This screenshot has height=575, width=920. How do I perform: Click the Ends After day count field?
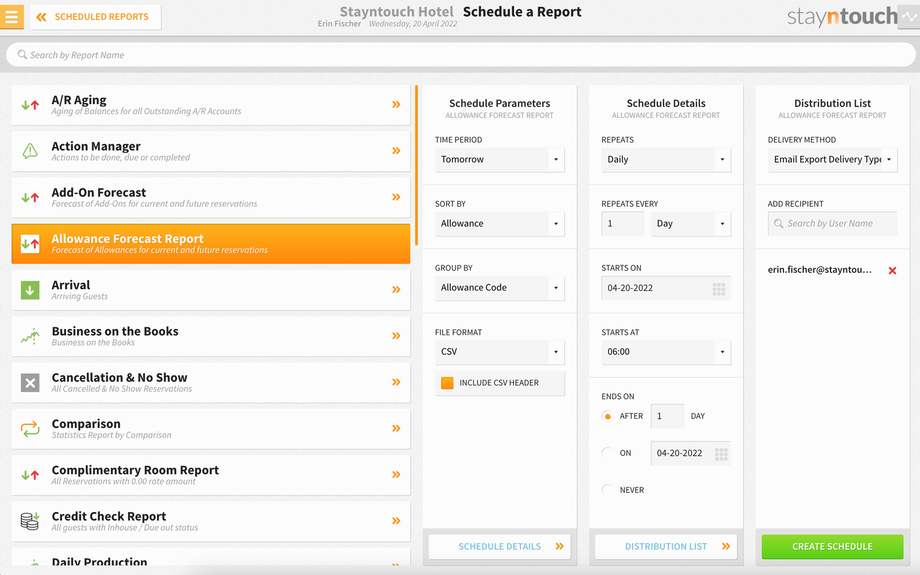coord(668,416)
